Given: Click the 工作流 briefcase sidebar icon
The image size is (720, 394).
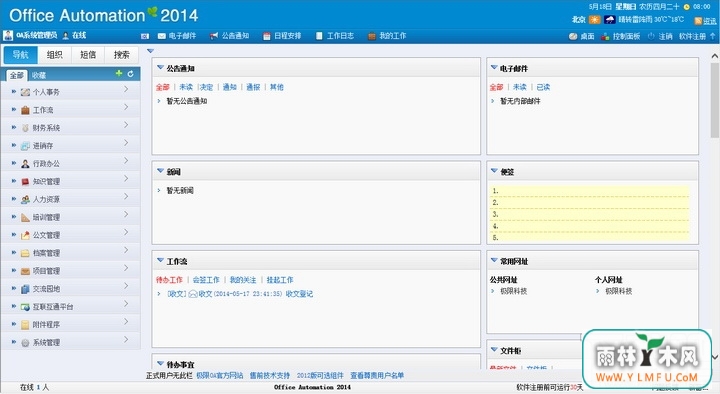Looking at the screenshot, I should (25, 110).
